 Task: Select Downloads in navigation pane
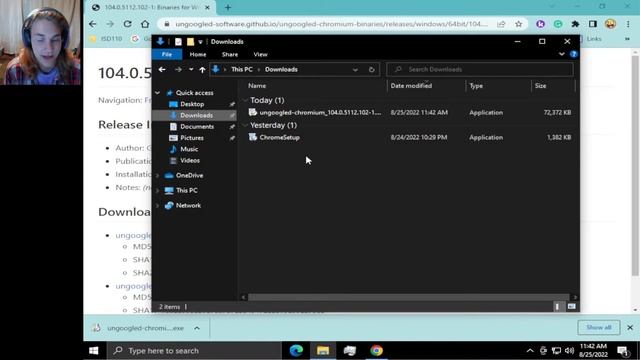click(196, 116)
